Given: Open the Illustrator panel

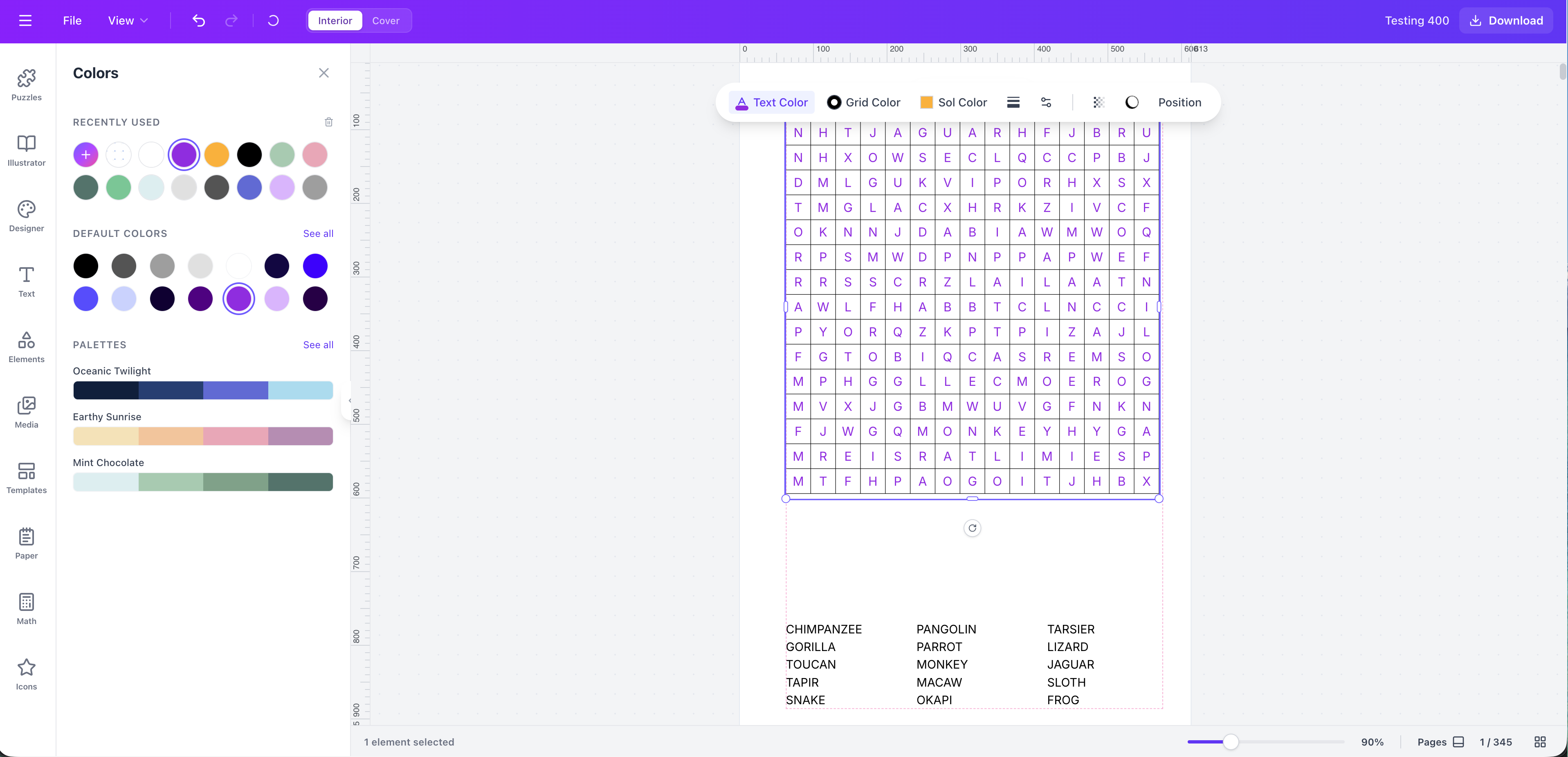Looking at the screenshot, I should pyautogui.click(x=26, y=151).
